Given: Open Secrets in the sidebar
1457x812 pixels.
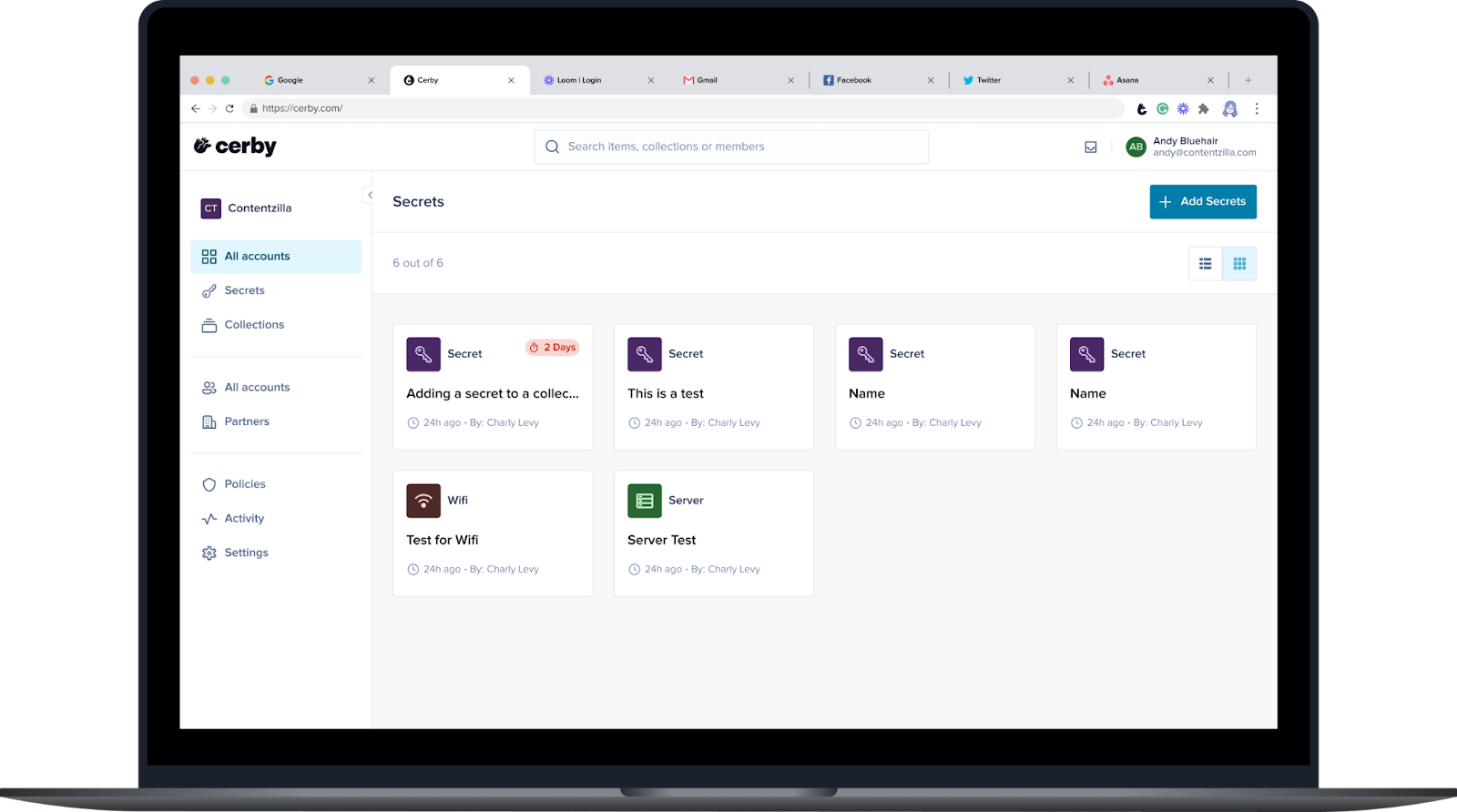Looking at the screenshot, I should (x=276, y=290).
